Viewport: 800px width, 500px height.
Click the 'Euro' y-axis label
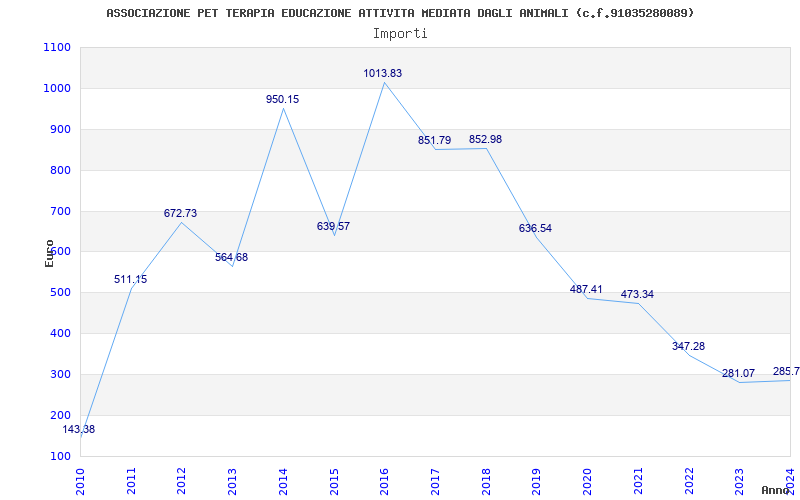tap(49, 253)
